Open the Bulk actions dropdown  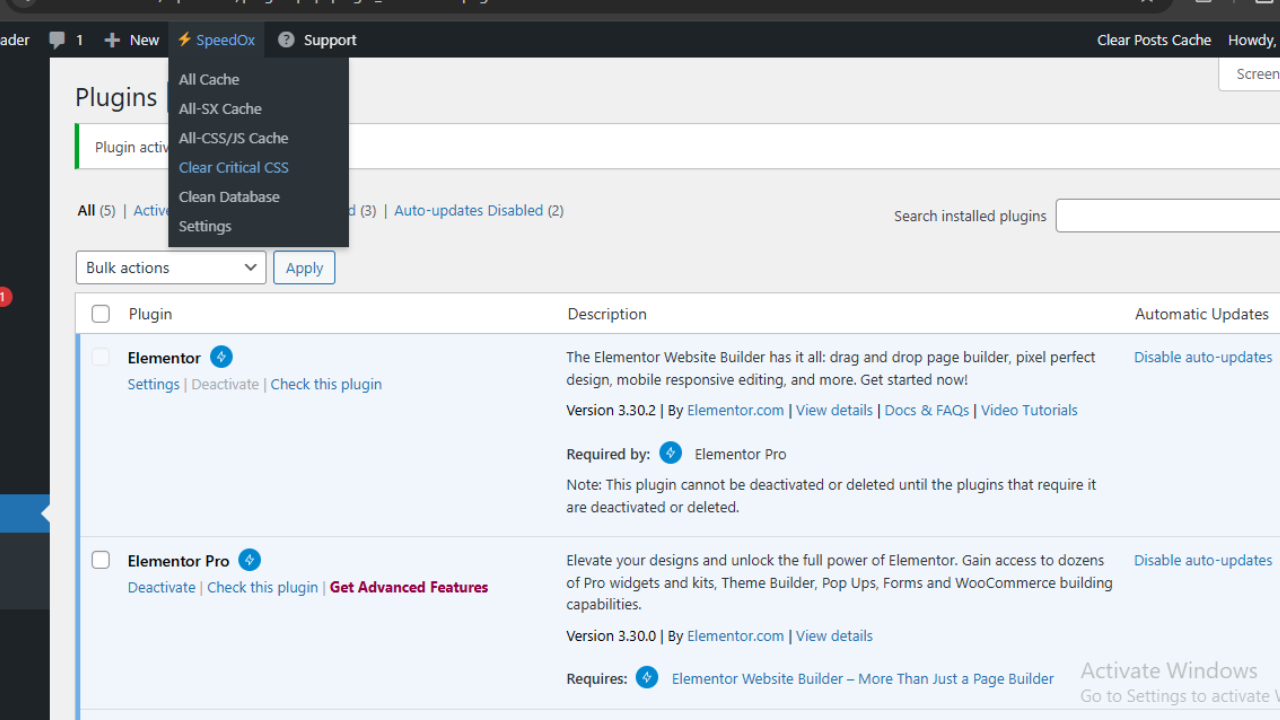(x=171, y=268)
